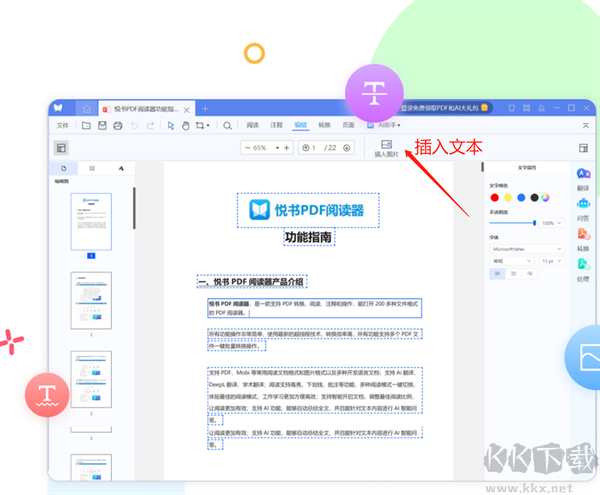Click the login gift banner for the PDF and AI pack
The width and height of the screenshot is (600, 495).
tap(445, 108)
